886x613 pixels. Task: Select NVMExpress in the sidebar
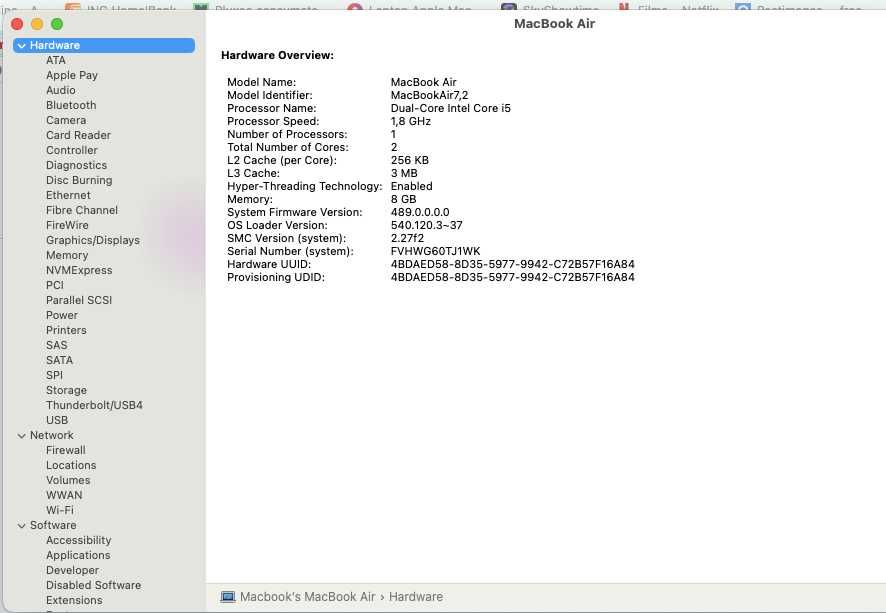click(79, 270)
